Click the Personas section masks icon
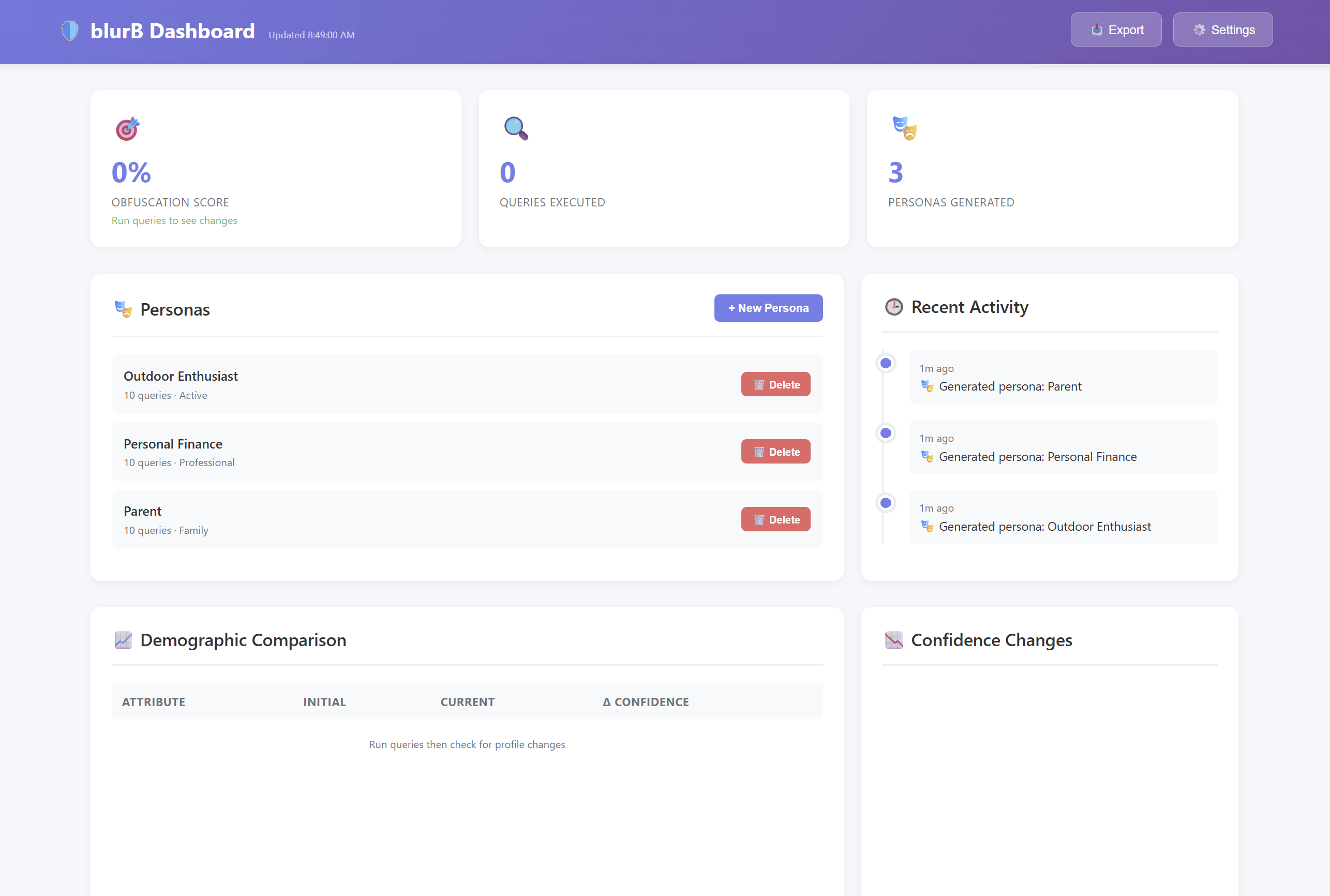This screenshot has width=1330, height=896. coord(124,309)
